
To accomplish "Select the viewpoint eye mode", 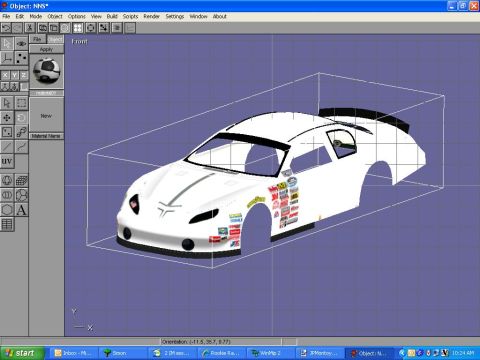I will coord(21,43).
